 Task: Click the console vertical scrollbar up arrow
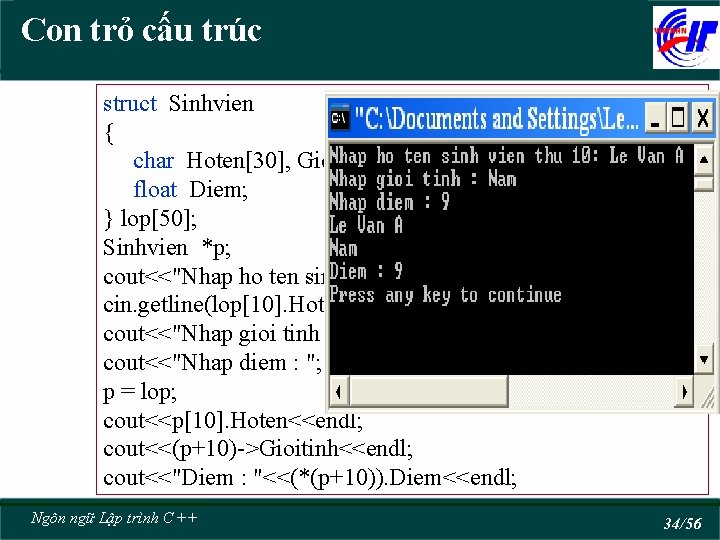tap(703, 159)
